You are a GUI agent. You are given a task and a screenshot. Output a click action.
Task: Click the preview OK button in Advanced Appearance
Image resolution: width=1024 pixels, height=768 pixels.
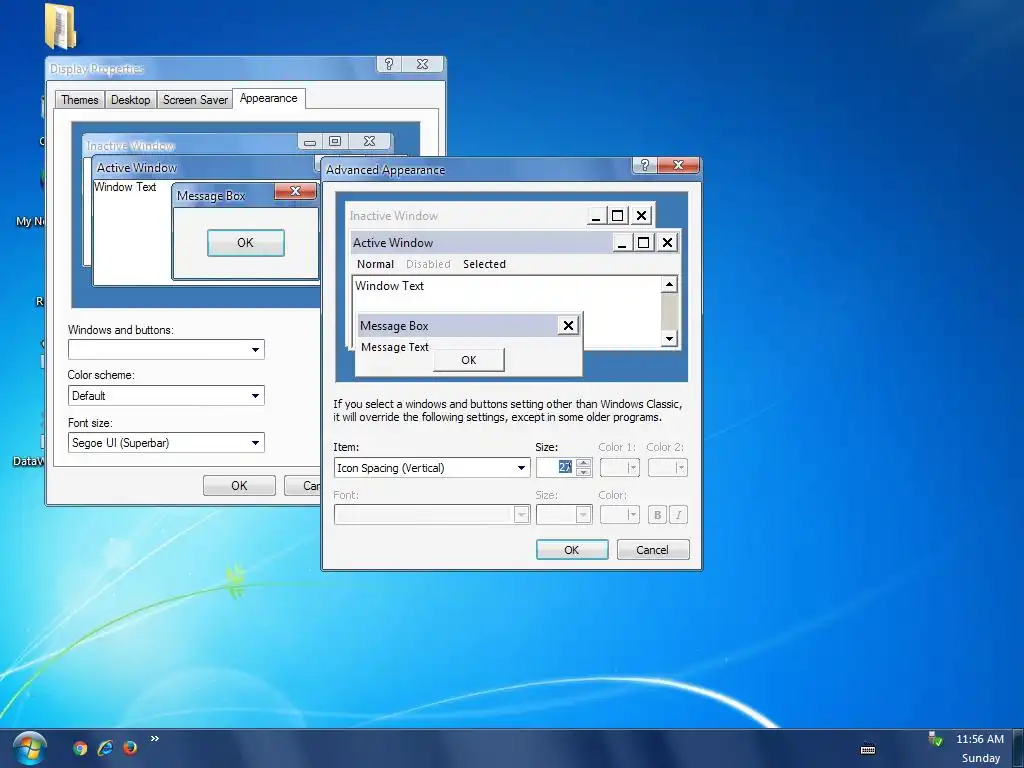(x=469, y=360)
